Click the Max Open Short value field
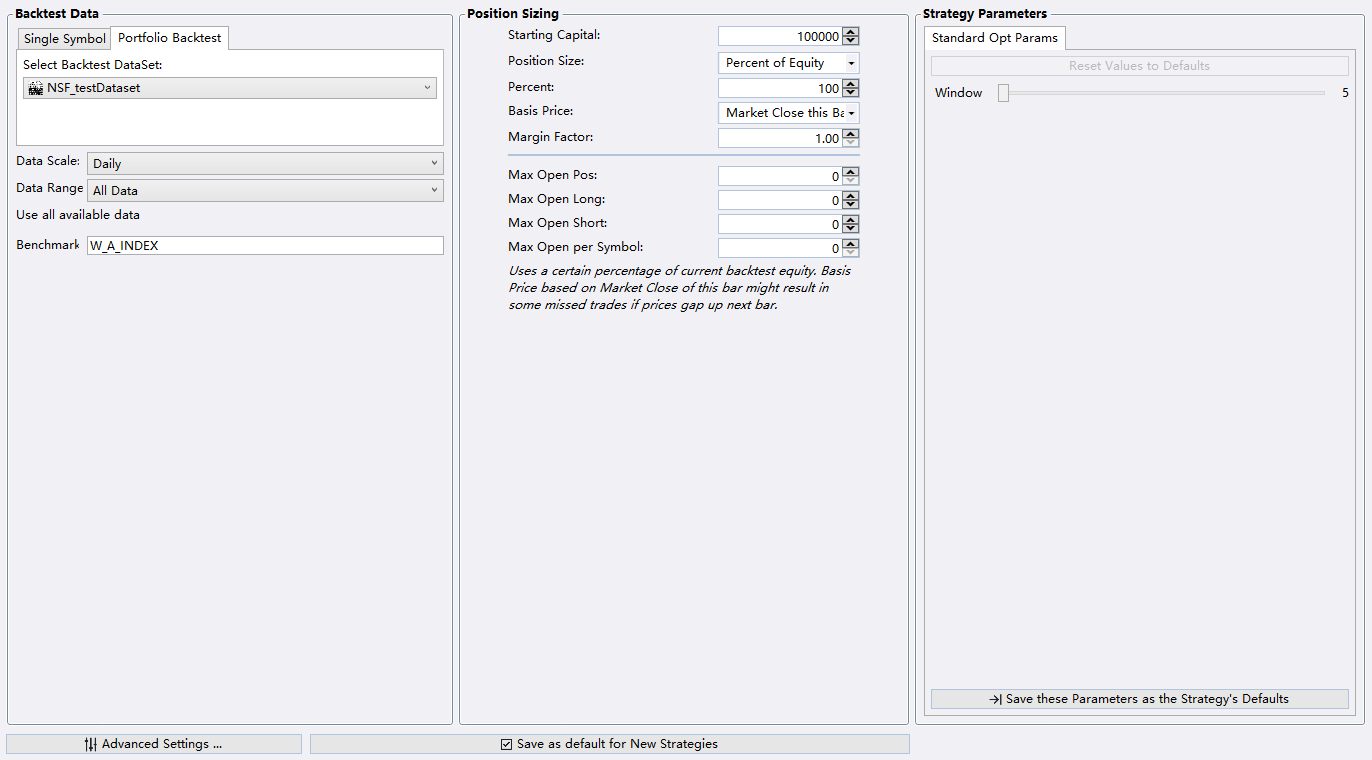Viewport: 1372px width, 760px height. 780,224
